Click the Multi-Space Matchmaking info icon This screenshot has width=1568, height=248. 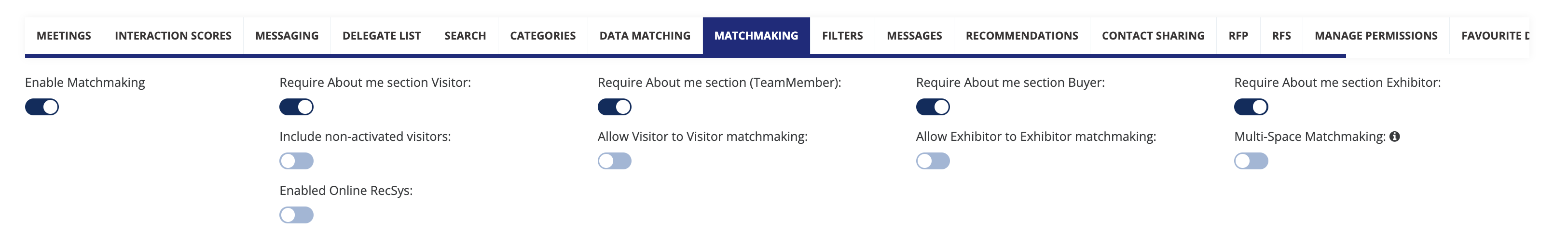(1394, 137)
